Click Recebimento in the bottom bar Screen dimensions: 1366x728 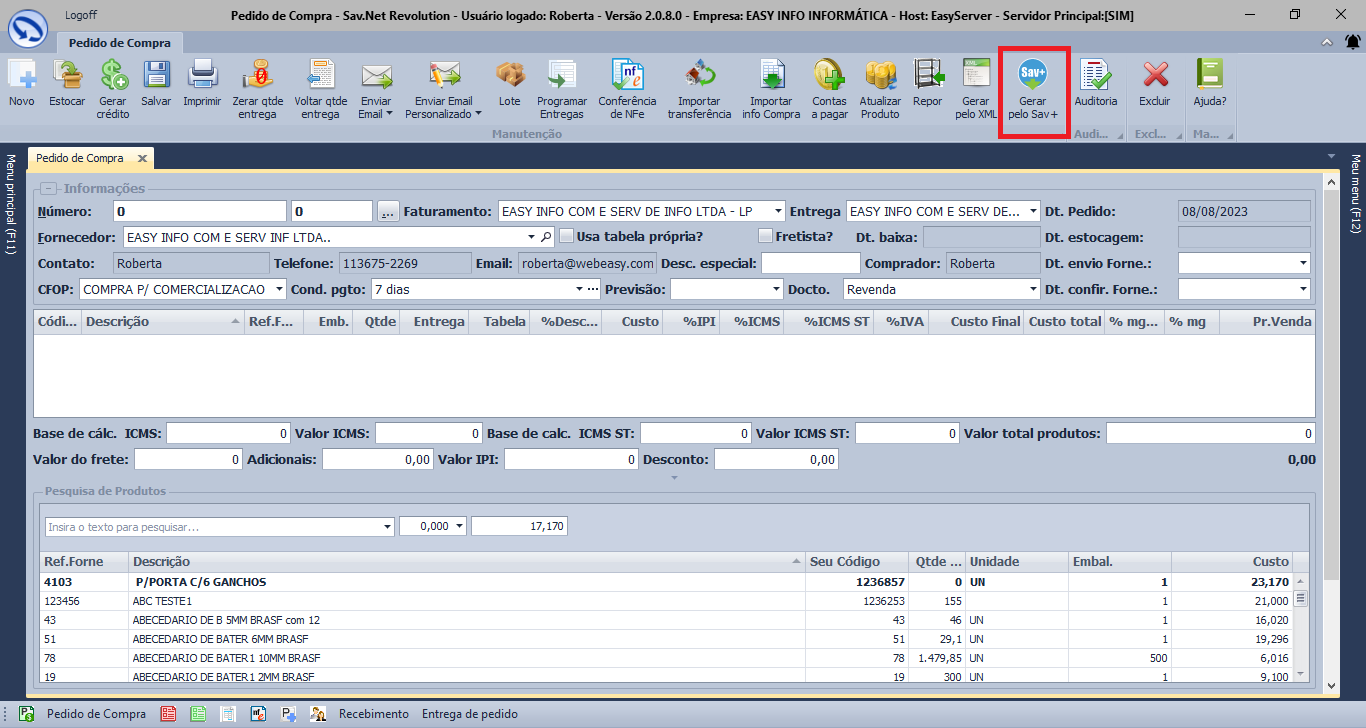tap(374, 714)
